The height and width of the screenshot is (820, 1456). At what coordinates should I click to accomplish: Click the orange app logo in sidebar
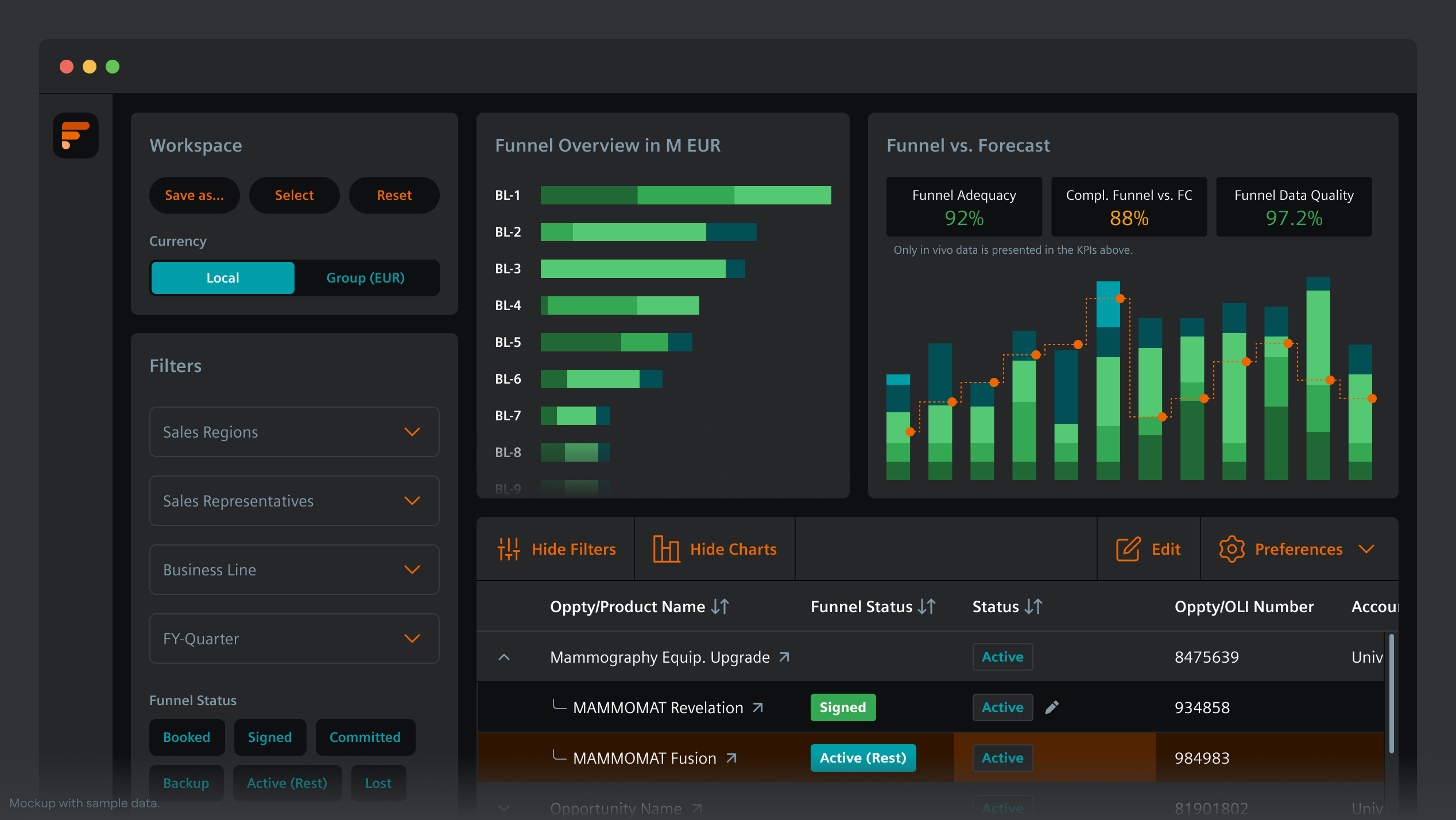point(75,136)
